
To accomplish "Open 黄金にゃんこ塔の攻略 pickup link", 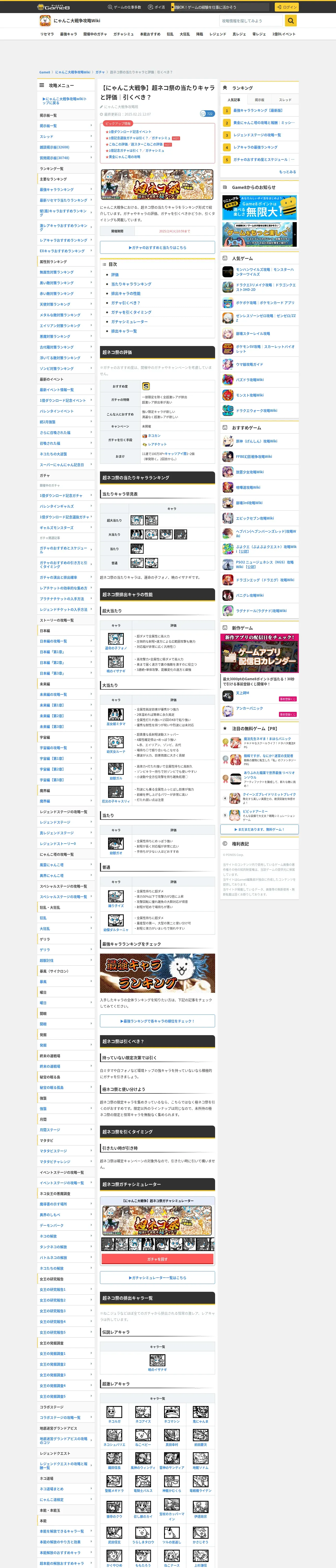I will [124, 157].
